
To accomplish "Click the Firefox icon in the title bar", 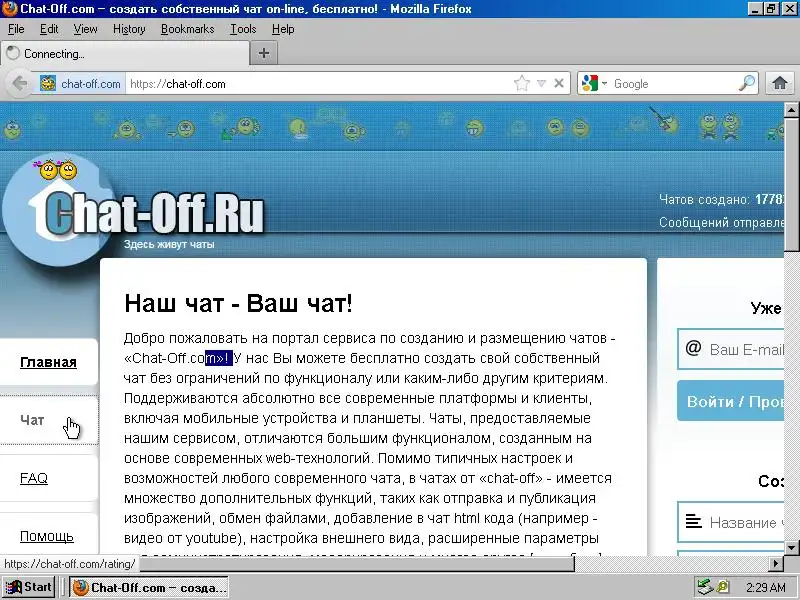I will pyautogui.click(x=10, y=9).
